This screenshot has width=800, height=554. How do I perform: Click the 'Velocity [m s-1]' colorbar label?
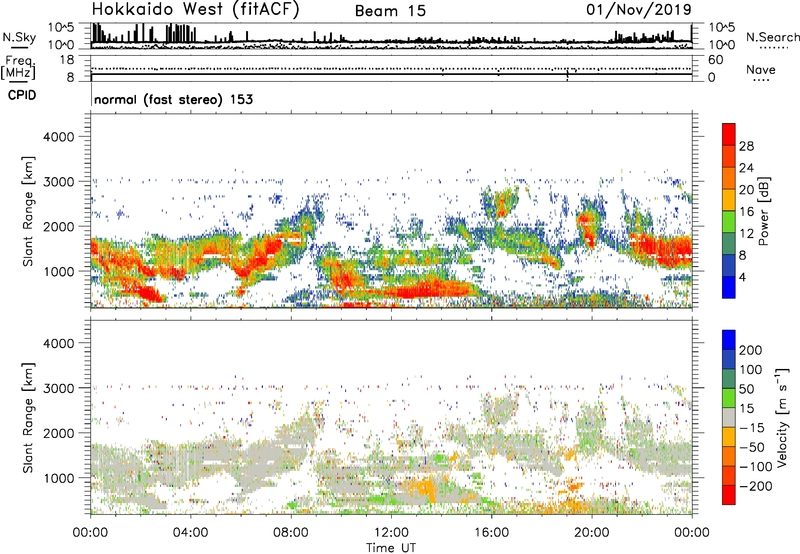click(781, 417)
